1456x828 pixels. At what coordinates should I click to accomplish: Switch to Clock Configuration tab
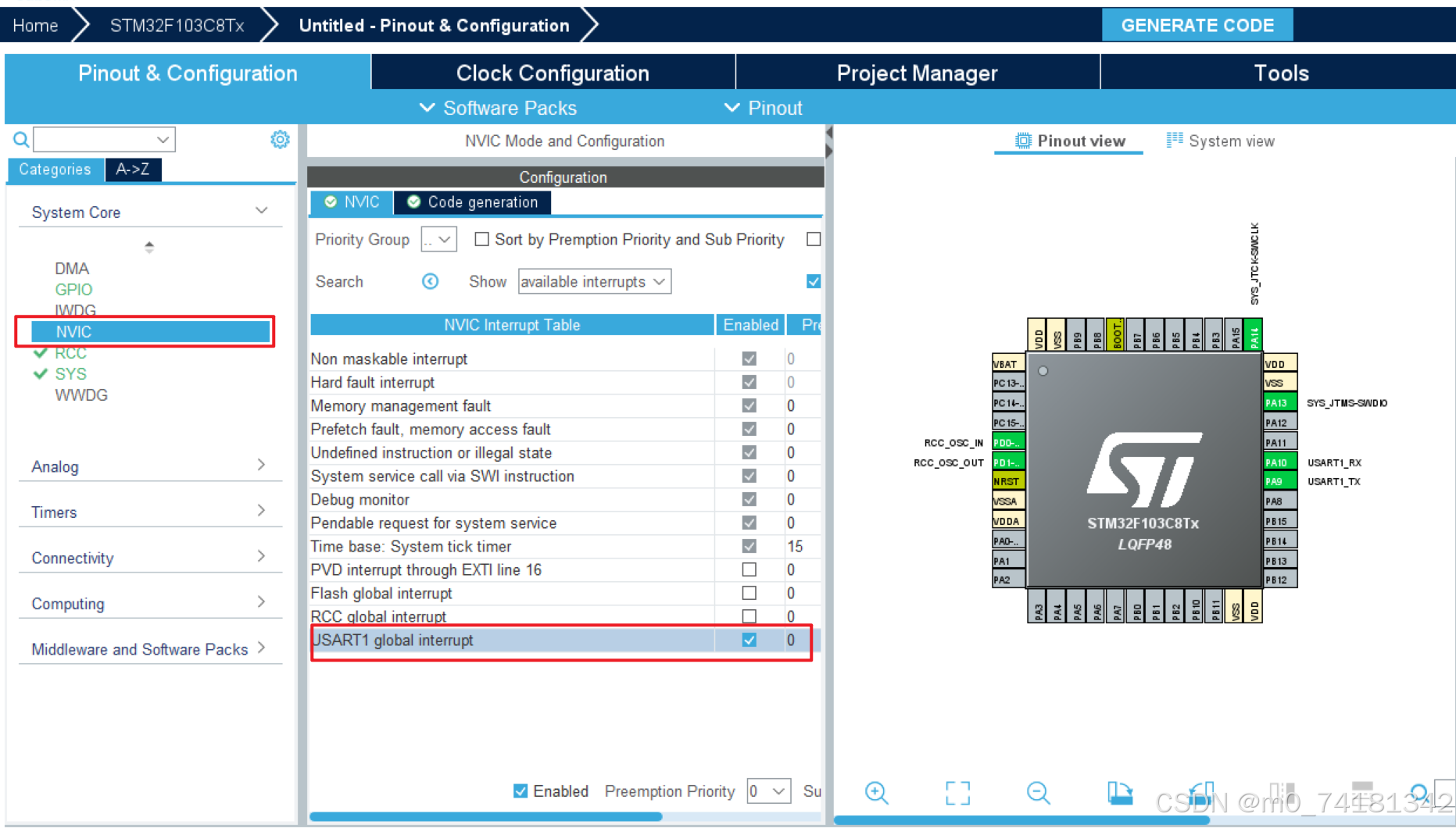(x=553, y=73)
